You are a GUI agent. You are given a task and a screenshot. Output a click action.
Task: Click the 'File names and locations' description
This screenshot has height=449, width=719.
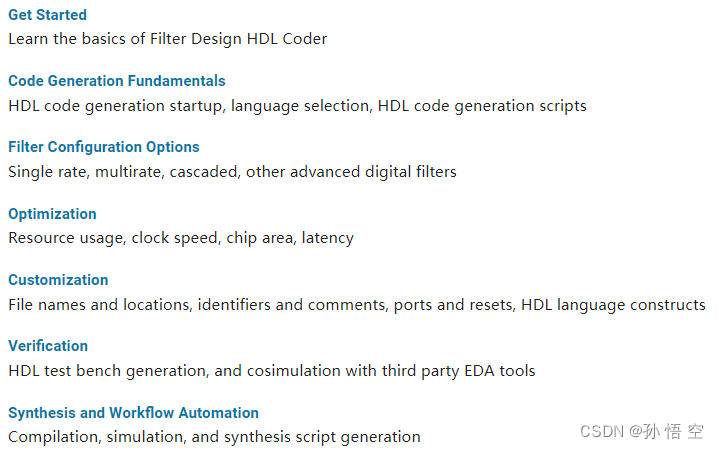click(357, 305)
